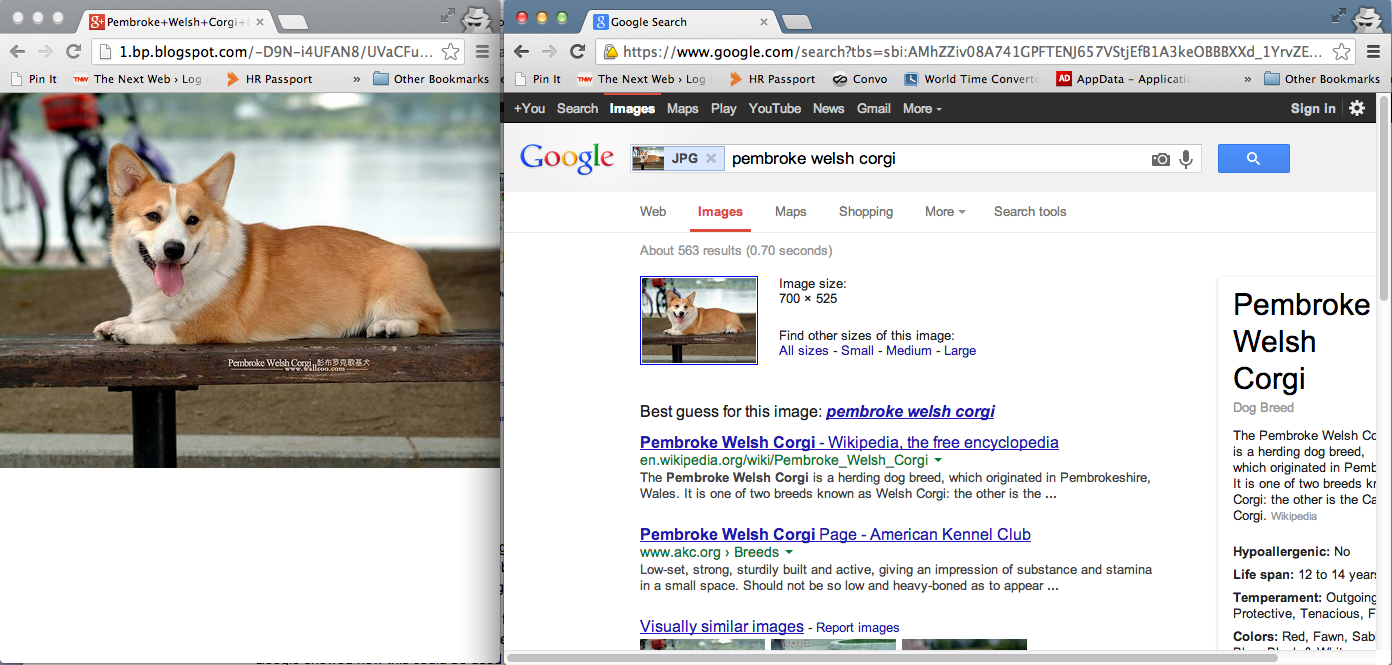The width and height of the screenshot is (1392, 665).
Task: Click Play in the Google bar
Action: [x=724, y=108]
